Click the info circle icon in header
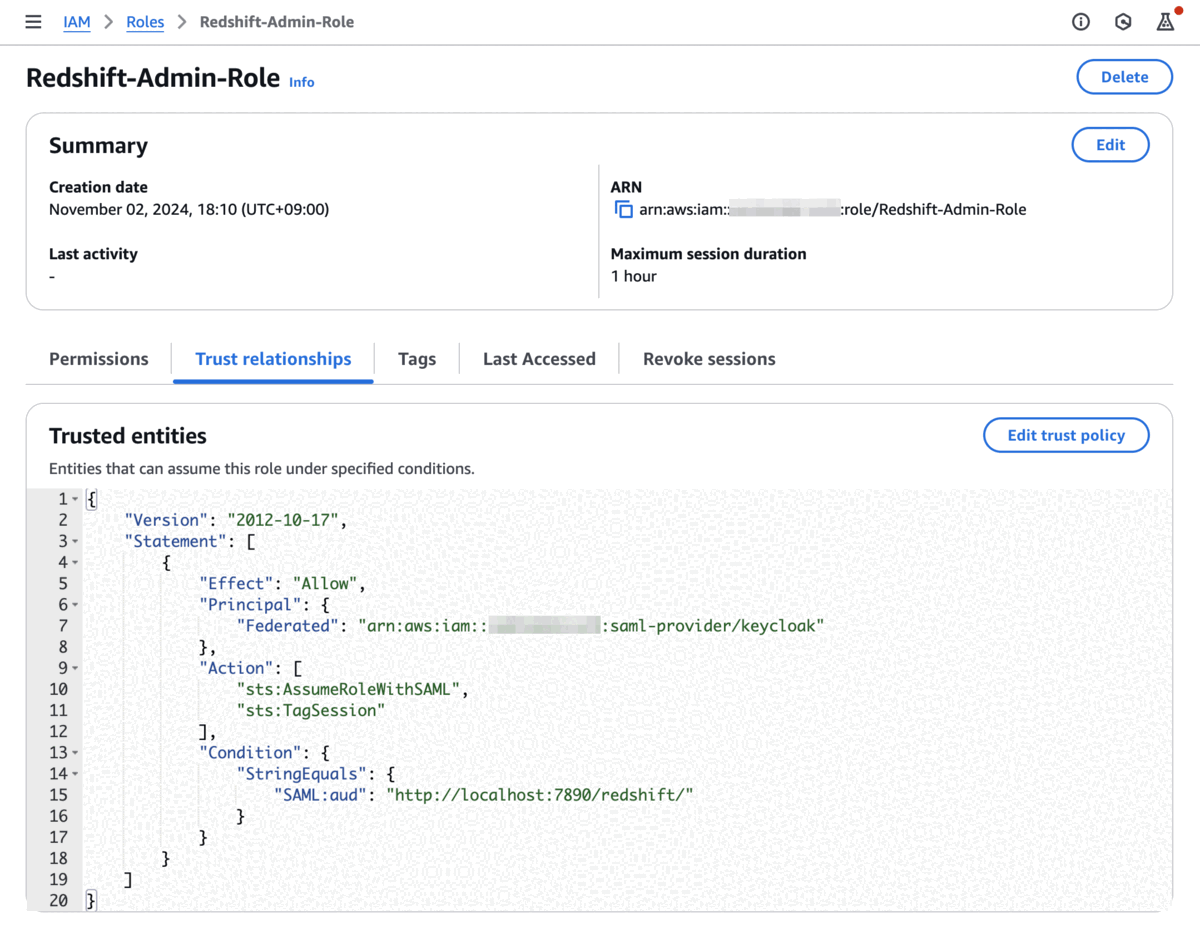 tap(1081, 22)
